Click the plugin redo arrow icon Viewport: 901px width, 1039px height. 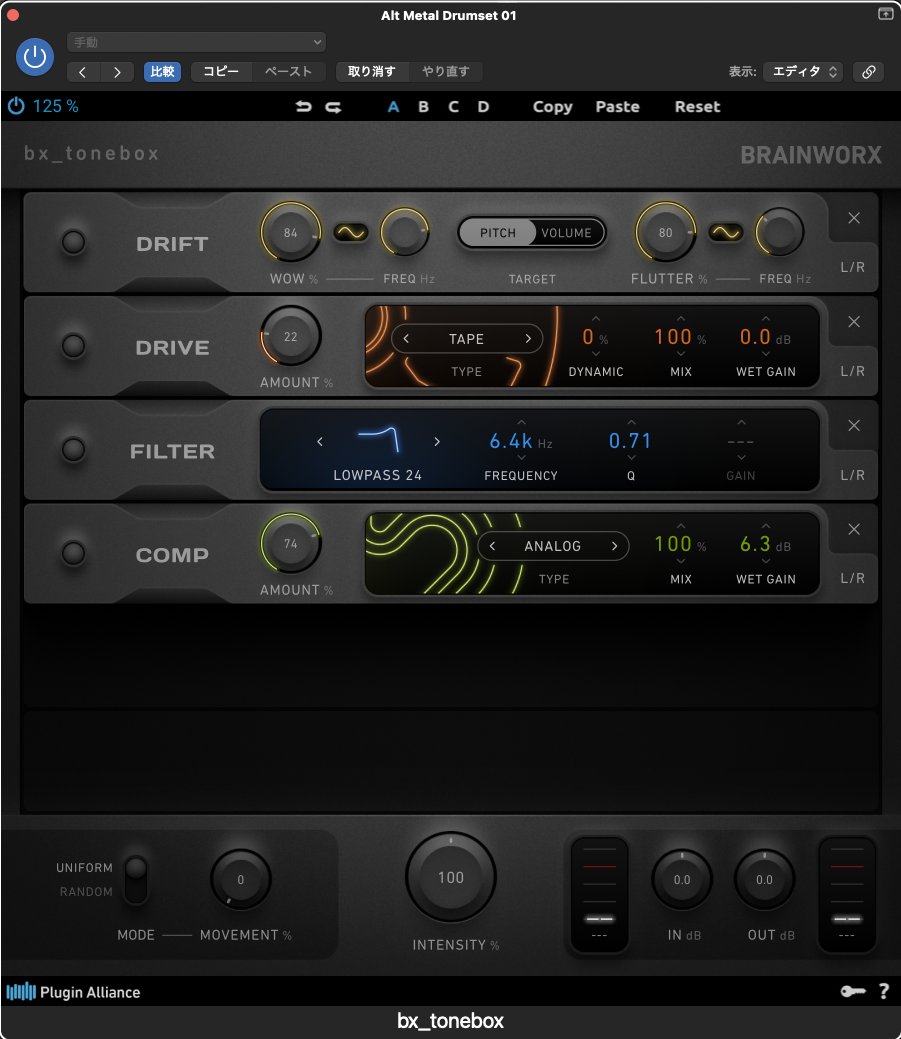(333, 107)
